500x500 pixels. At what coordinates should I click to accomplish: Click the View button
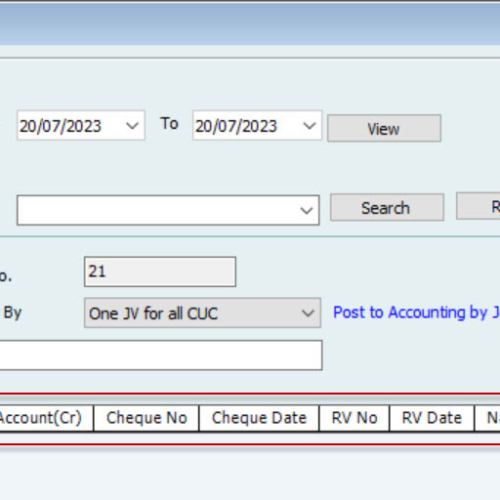pyautogui.click(x=384, y=128)
